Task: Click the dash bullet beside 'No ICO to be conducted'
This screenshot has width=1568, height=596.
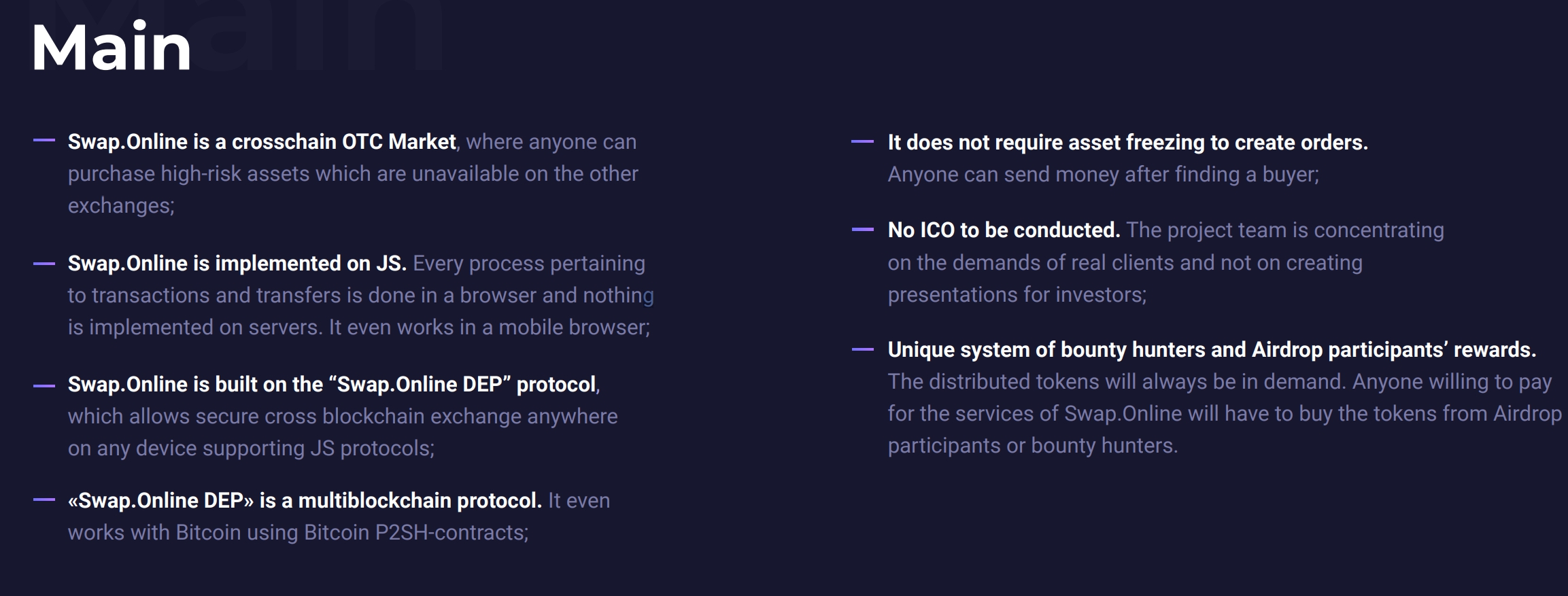Action: tap(863, 230)
